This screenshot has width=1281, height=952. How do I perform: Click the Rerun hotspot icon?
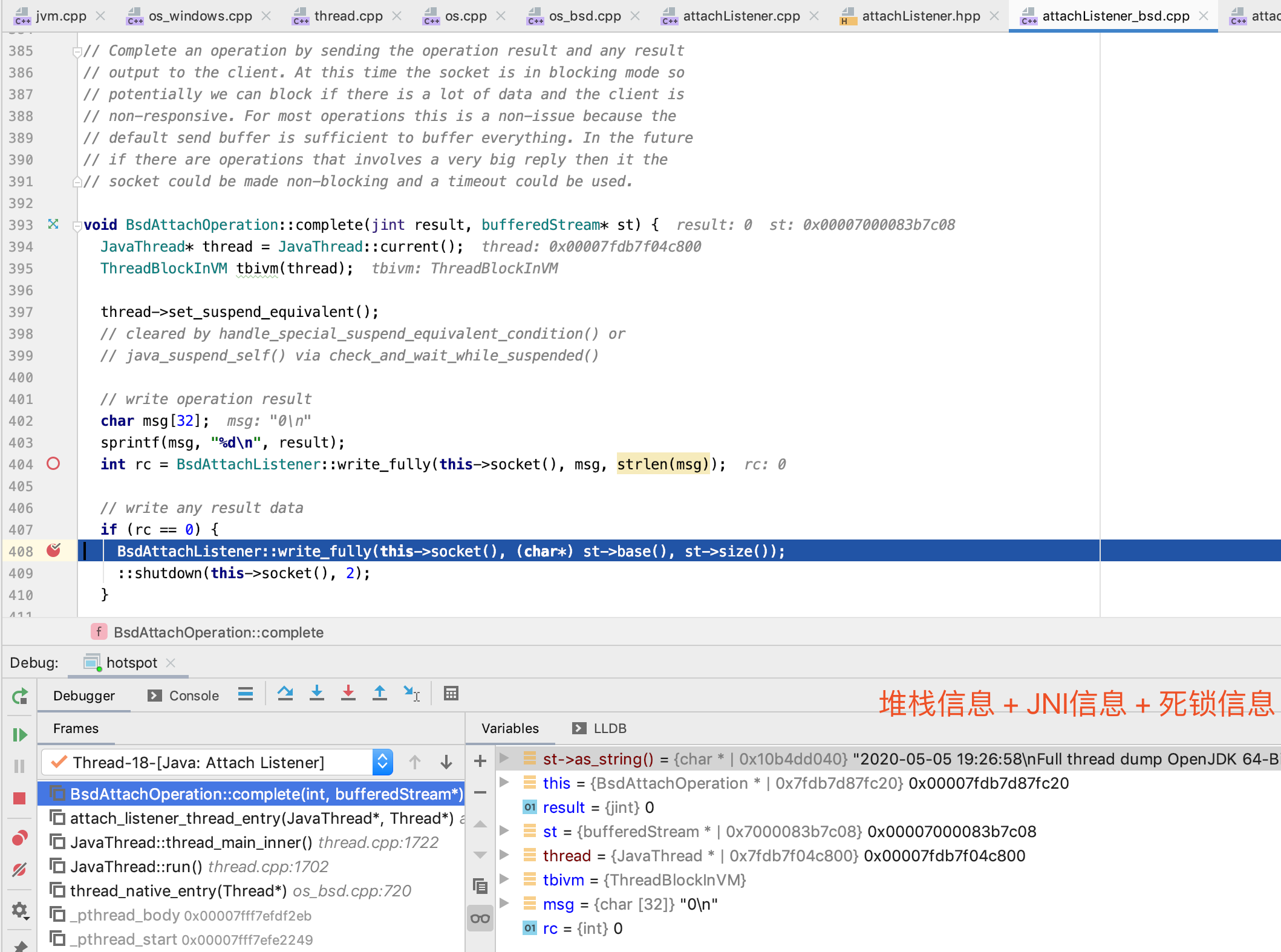click(19, 697)
